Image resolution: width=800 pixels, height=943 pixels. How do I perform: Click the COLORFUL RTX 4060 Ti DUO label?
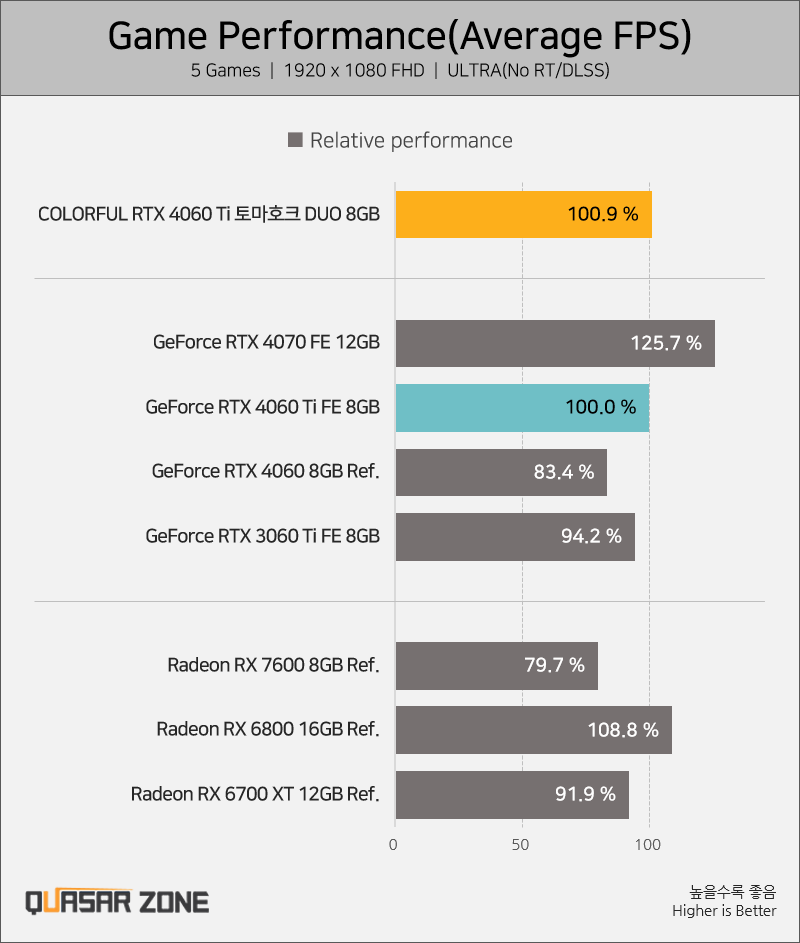(209, 214)
